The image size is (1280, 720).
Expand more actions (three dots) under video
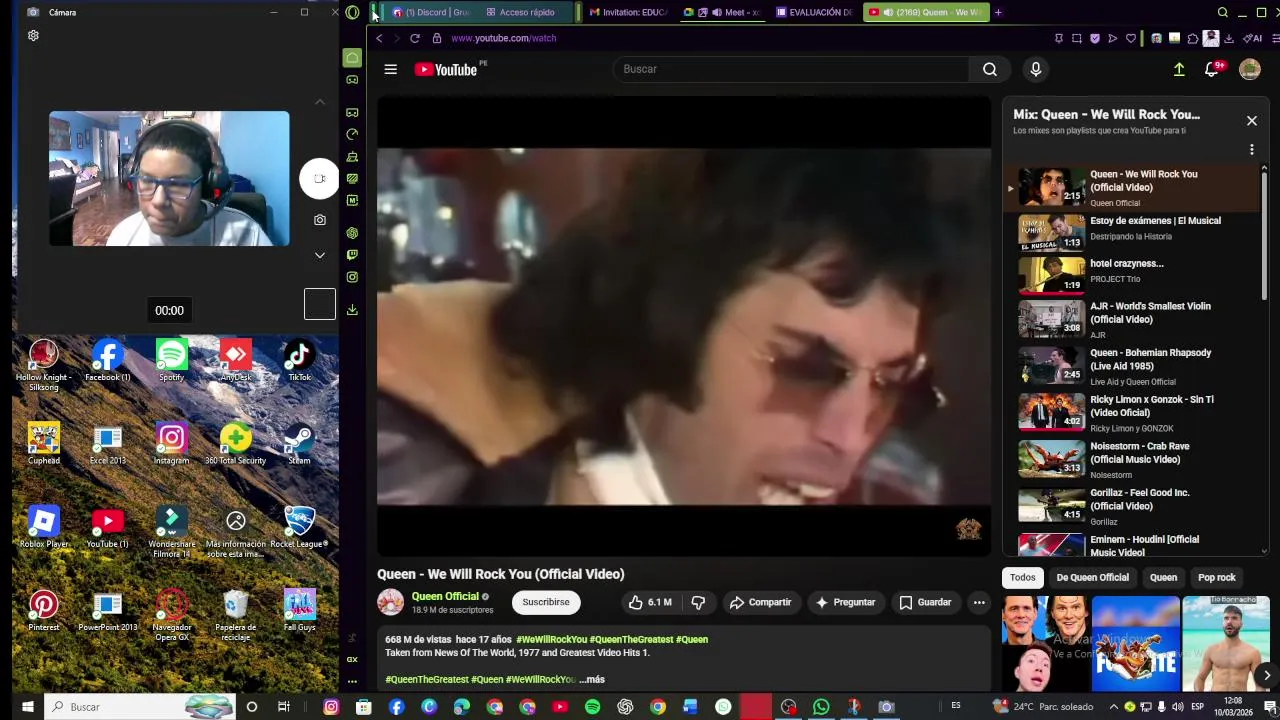[x=979, y=602]
